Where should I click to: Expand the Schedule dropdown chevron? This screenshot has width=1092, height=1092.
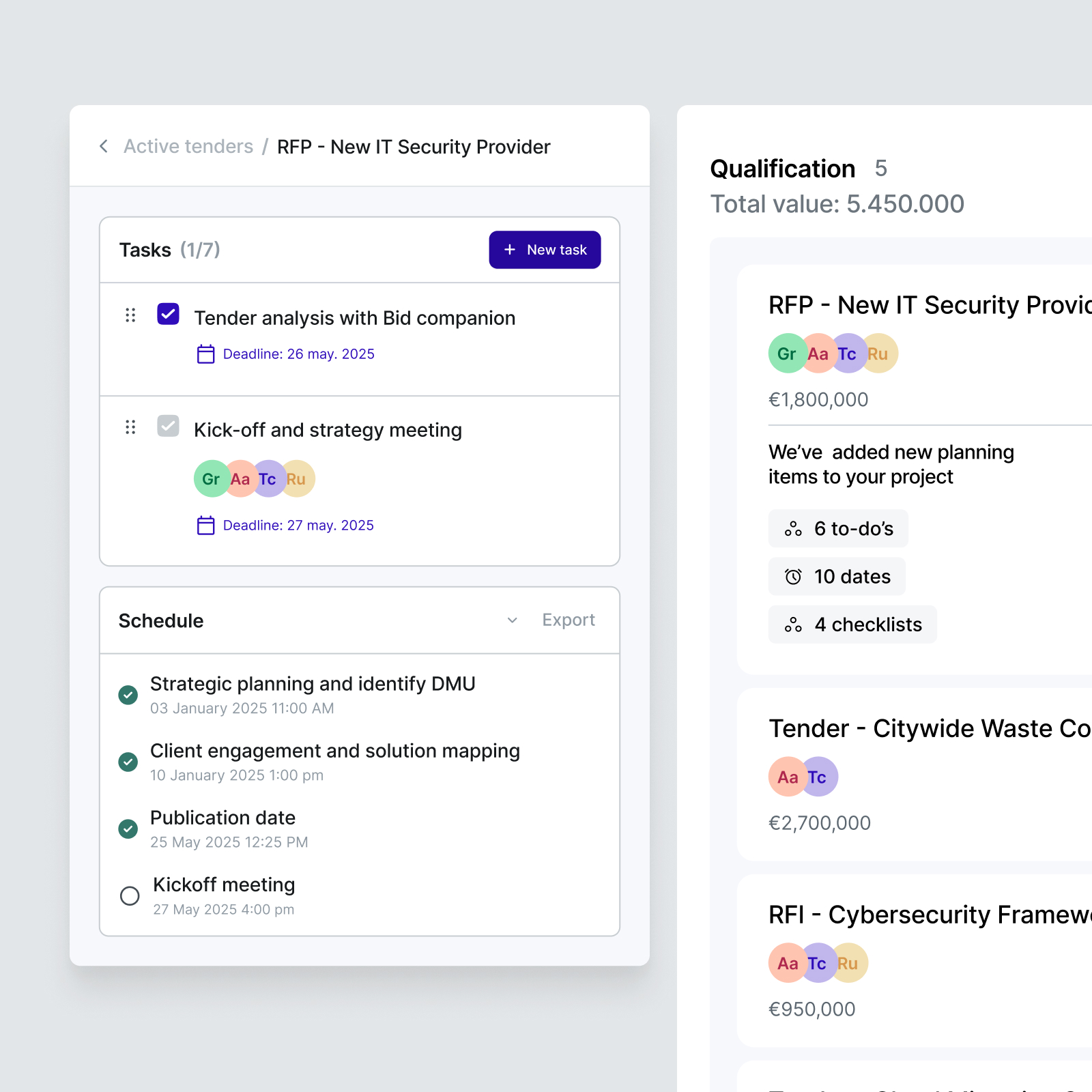(x=513, y=620)
